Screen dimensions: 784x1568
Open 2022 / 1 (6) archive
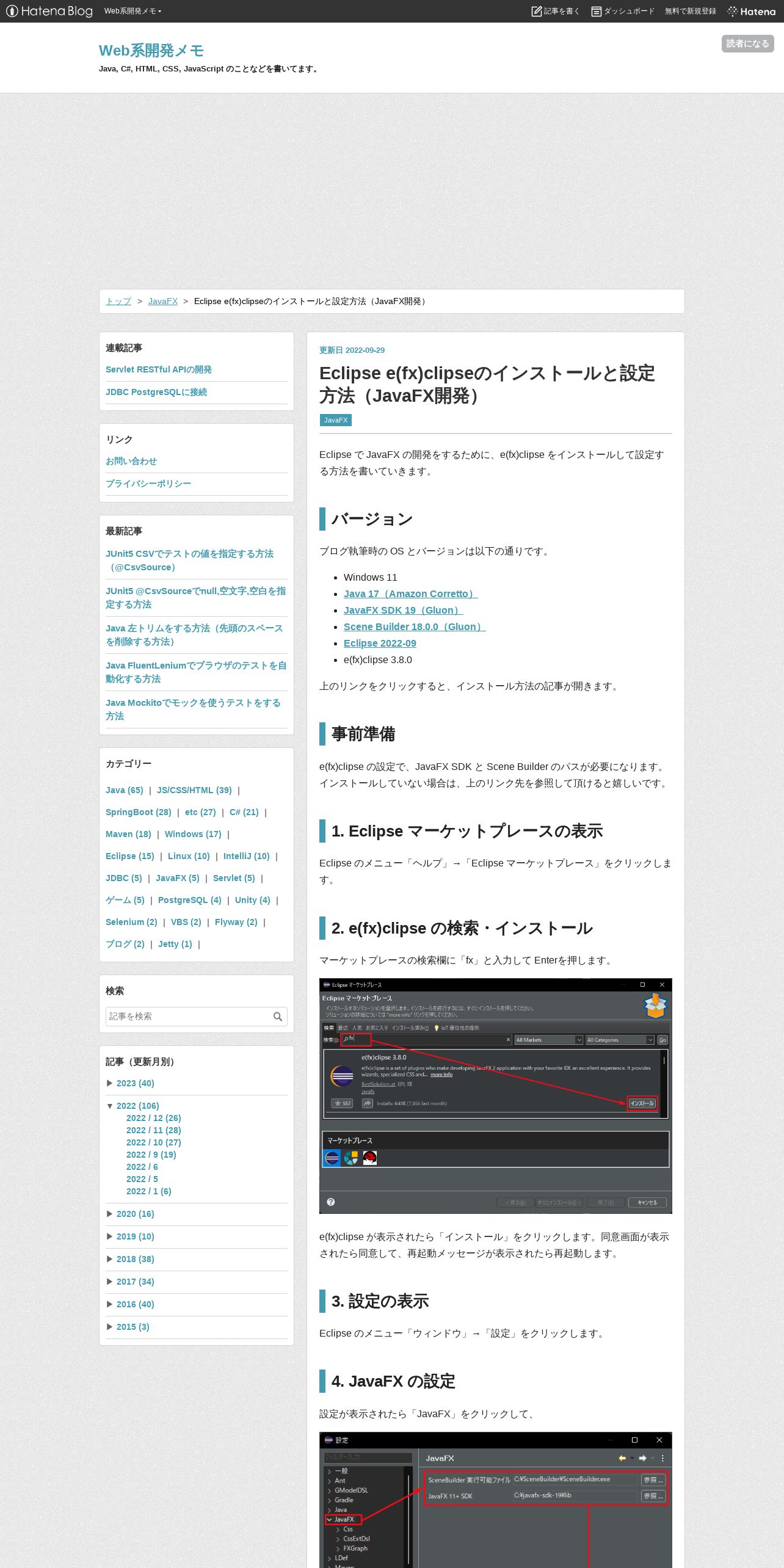pyautogui.click(x=149, y=1191)
